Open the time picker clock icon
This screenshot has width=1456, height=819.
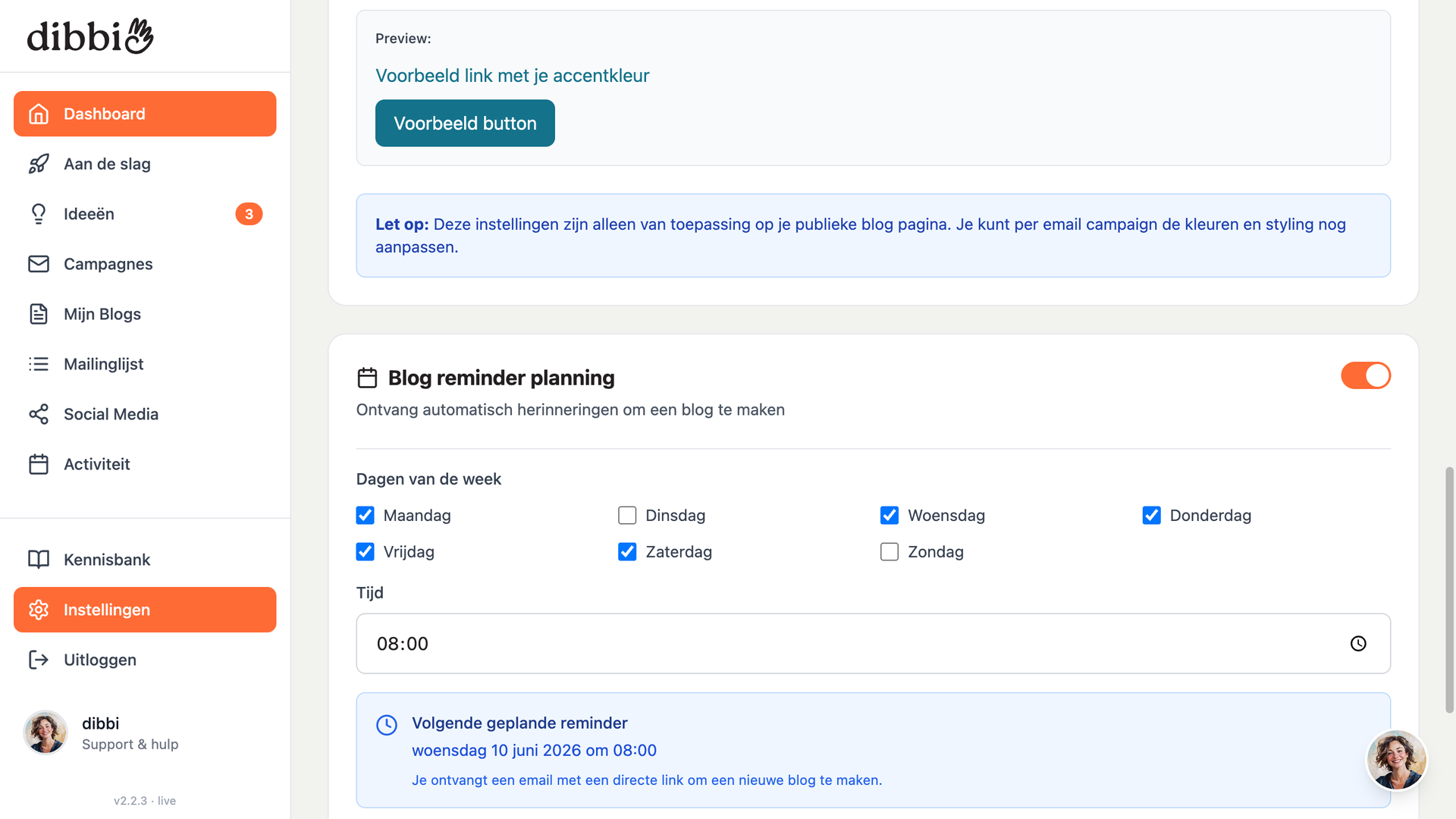[1358, 644]
